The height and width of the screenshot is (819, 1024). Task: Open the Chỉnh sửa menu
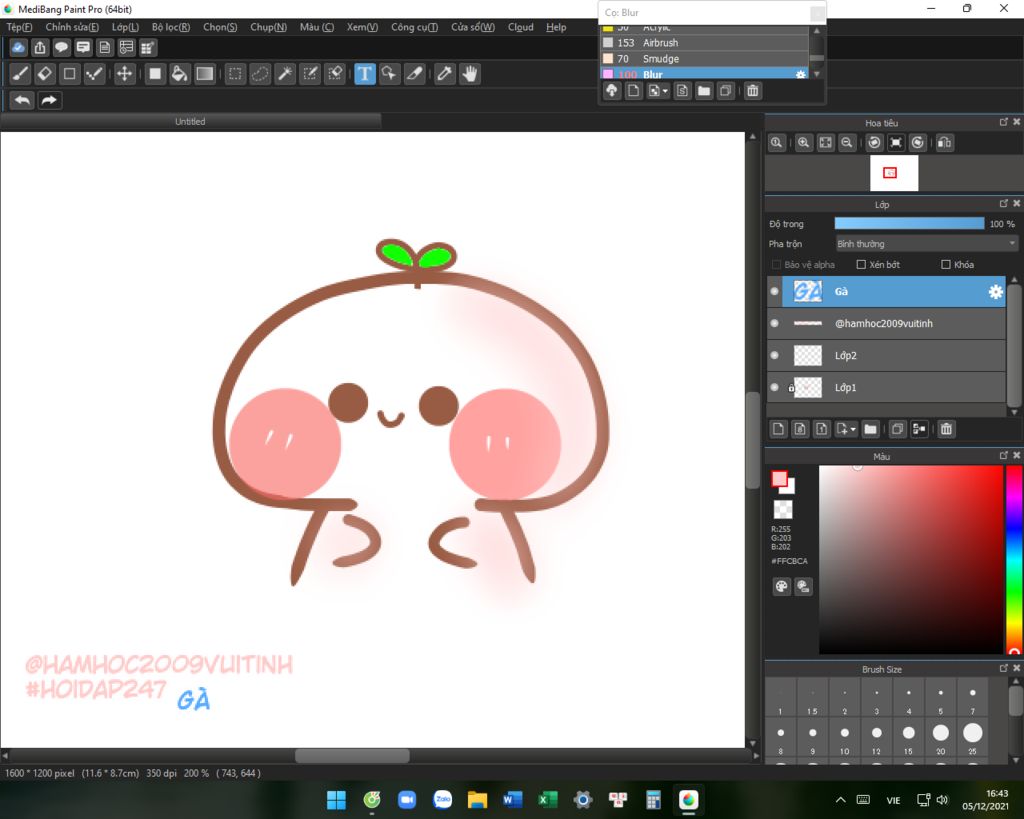coord(72,27)
